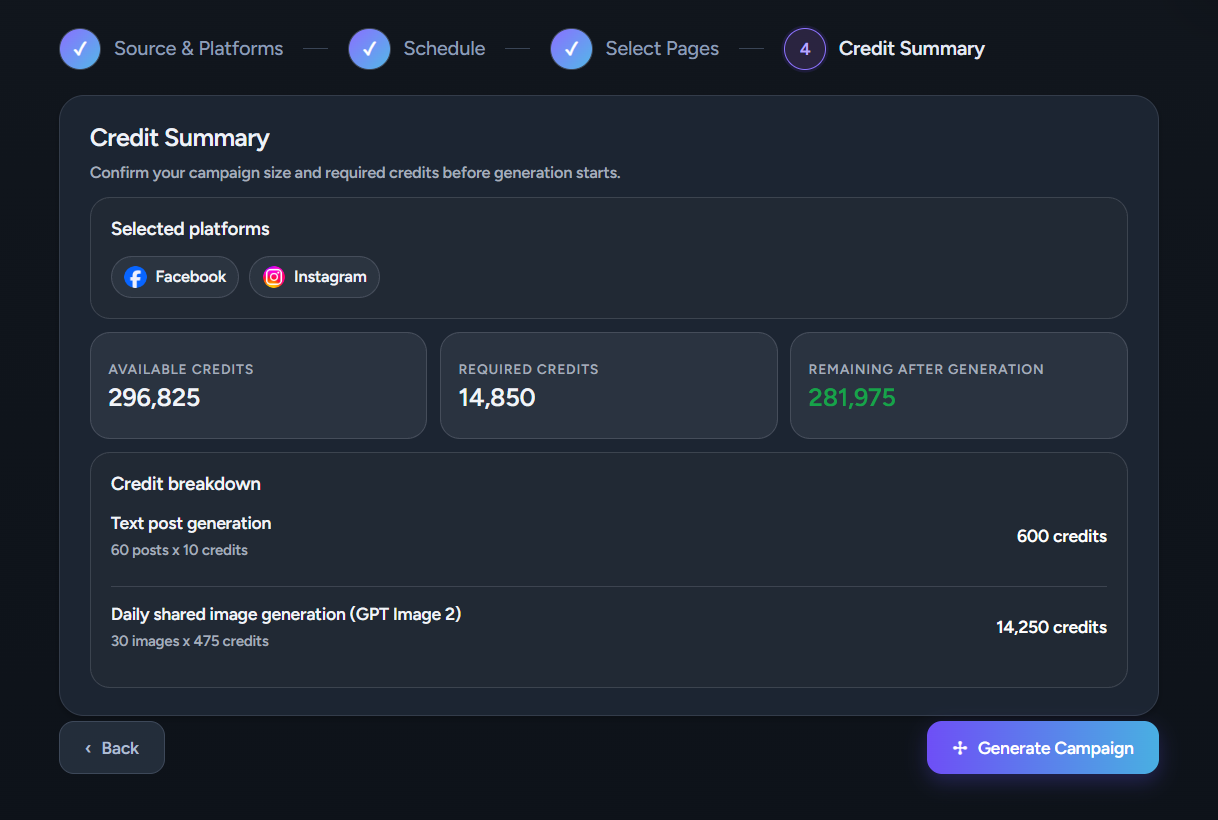This screenshot has height=820, width=1218.
Task: Go to the Select Pages step
Action: (662, 49)
